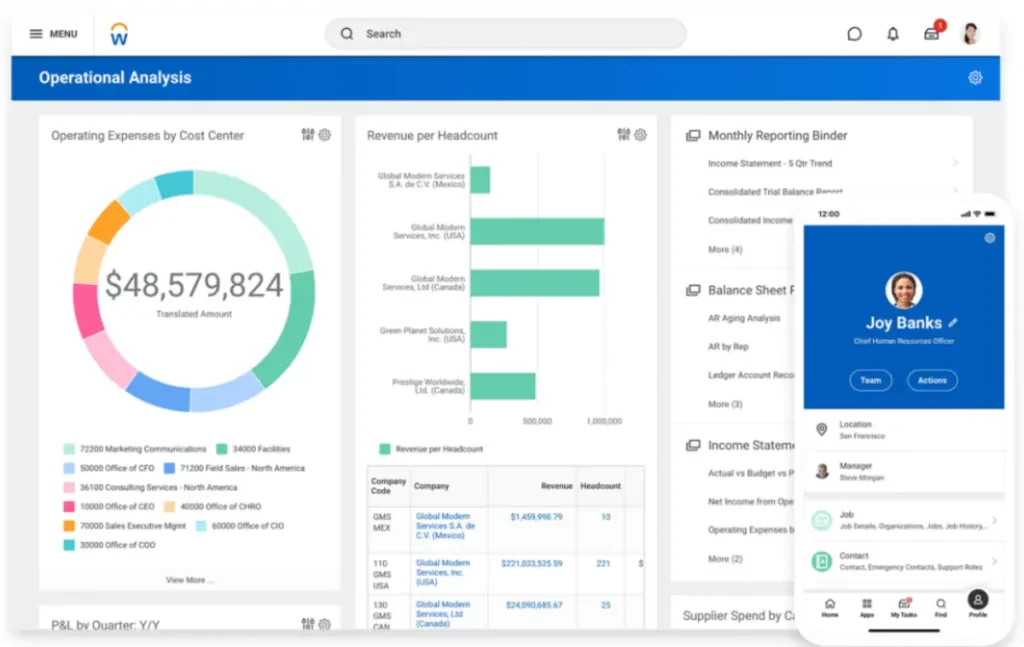Open gear on Operating Expenses card
This screenshot has width=1024, height=647.
(x=325, y=135)
